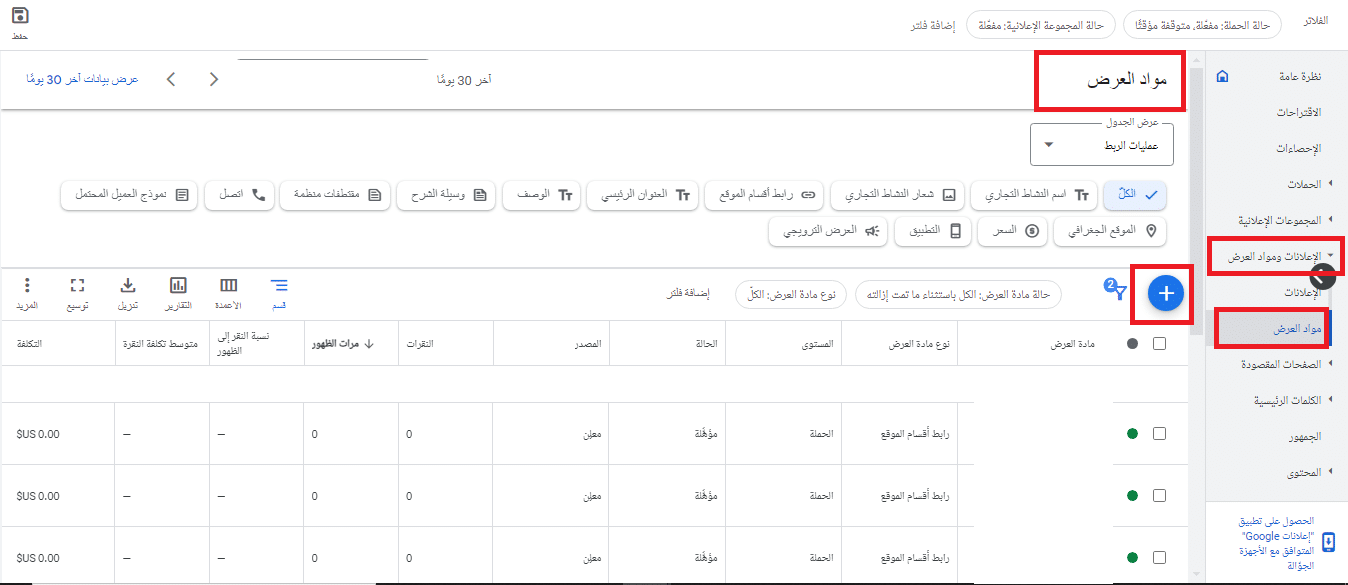Click حالة مادة العرض filter chip
This screenshot has width=1348, height=585.
point(958,294)
